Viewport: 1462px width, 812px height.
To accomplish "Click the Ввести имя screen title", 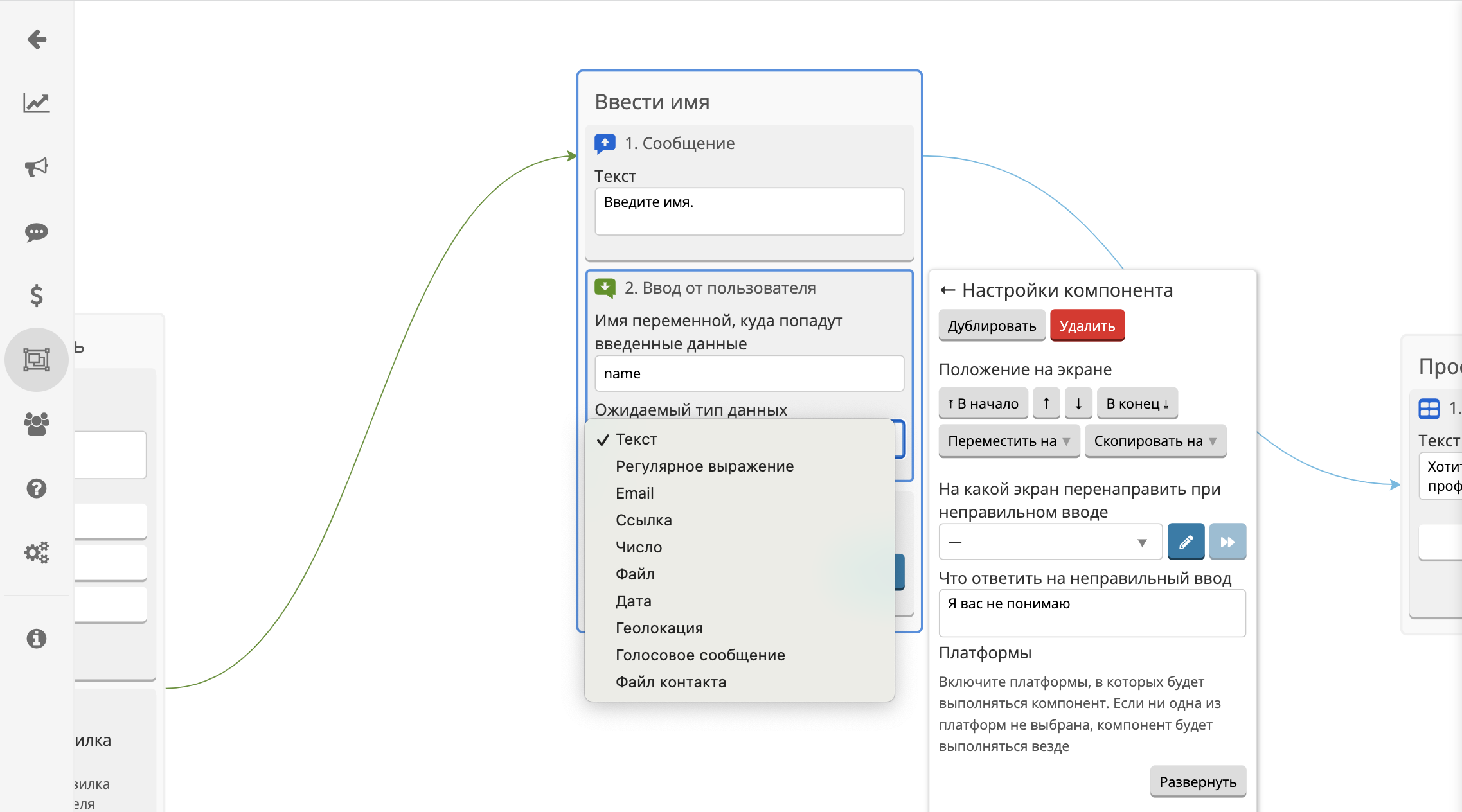I will (x=652, y=101).
